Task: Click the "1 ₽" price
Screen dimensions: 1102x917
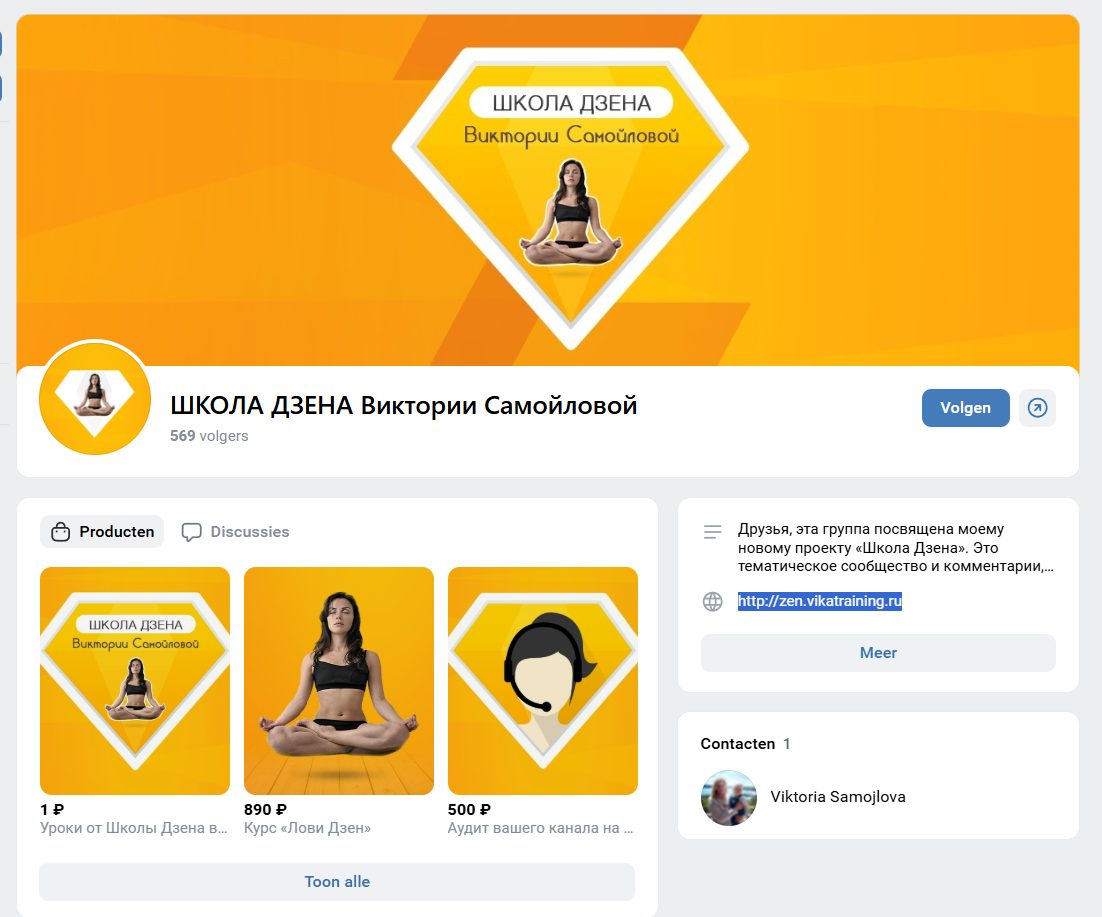Action: (x=52, y=809)
